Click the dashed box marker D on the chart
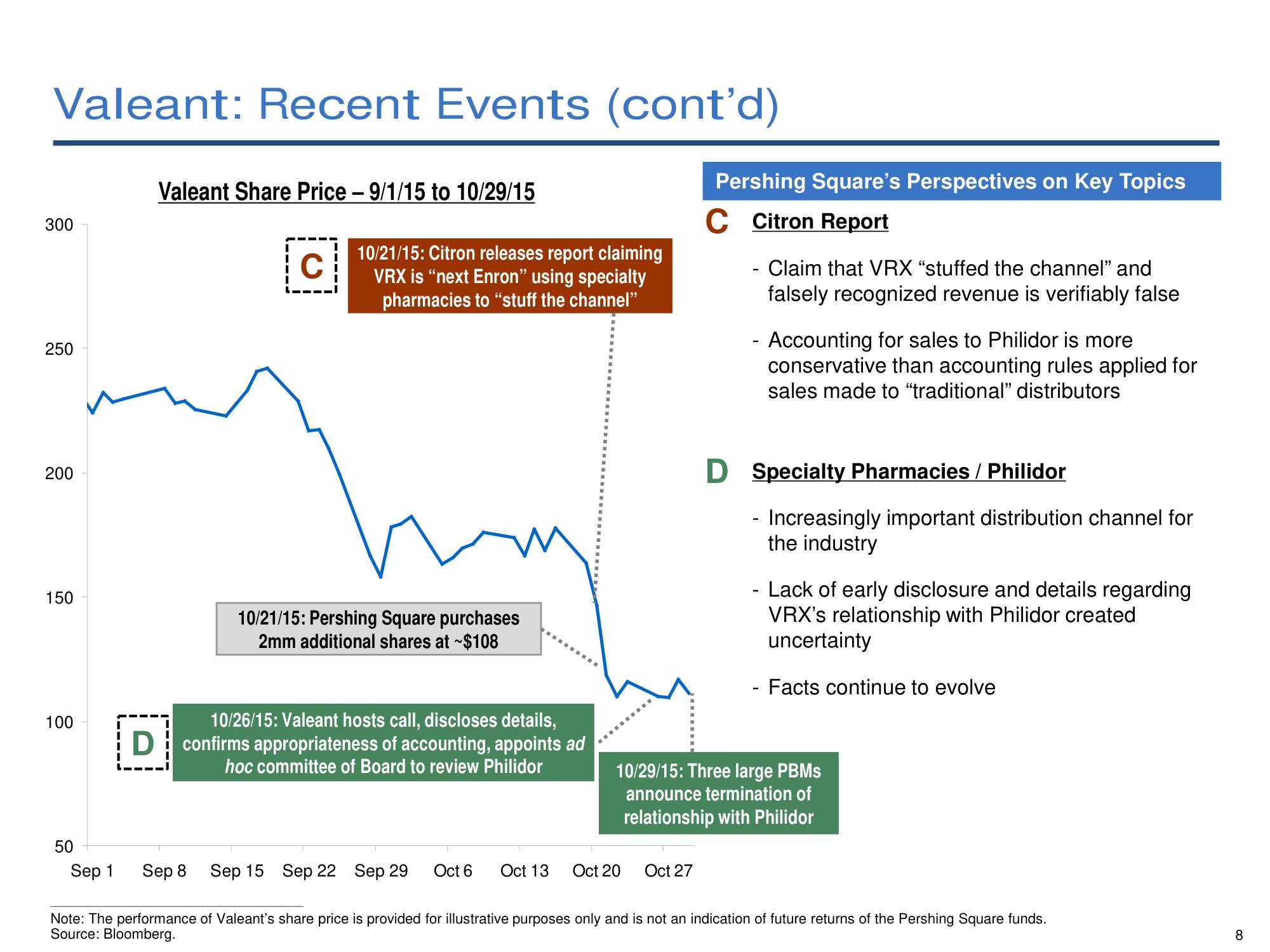 click(143, 743)
